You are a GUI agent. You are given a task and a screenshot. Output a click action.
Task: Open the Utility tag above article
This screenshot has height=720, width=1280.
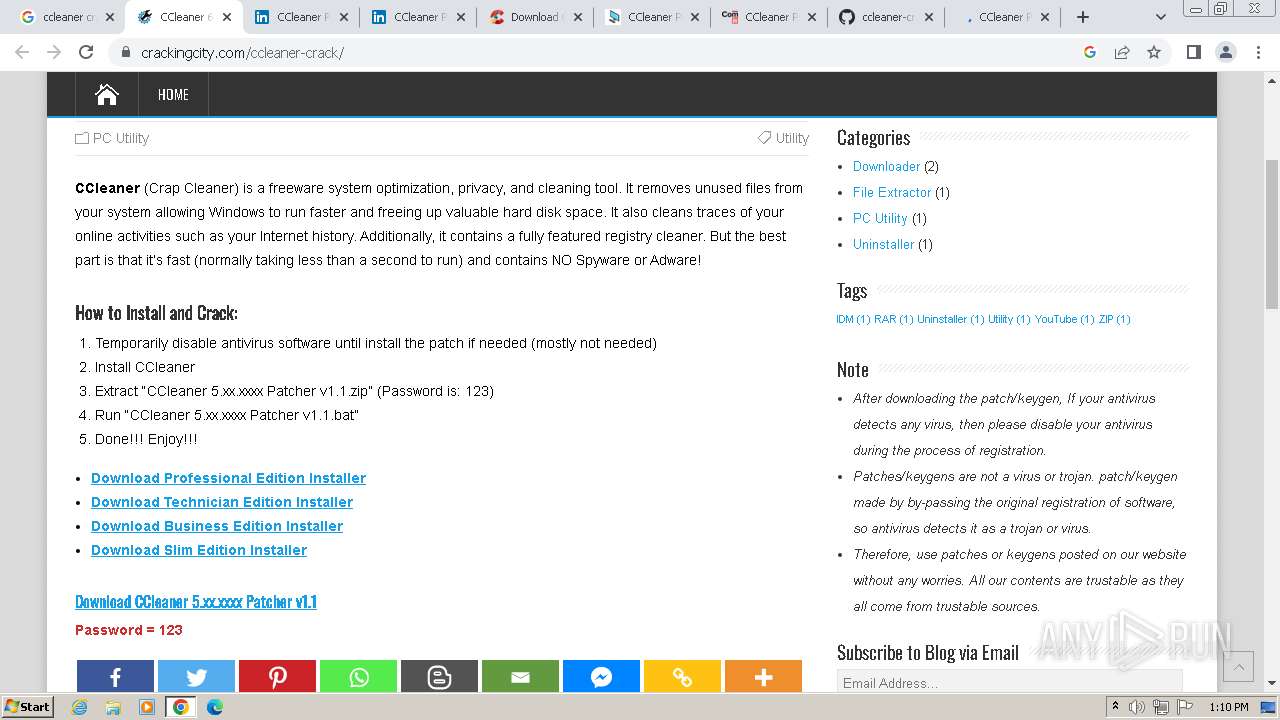tap(792, 138)
